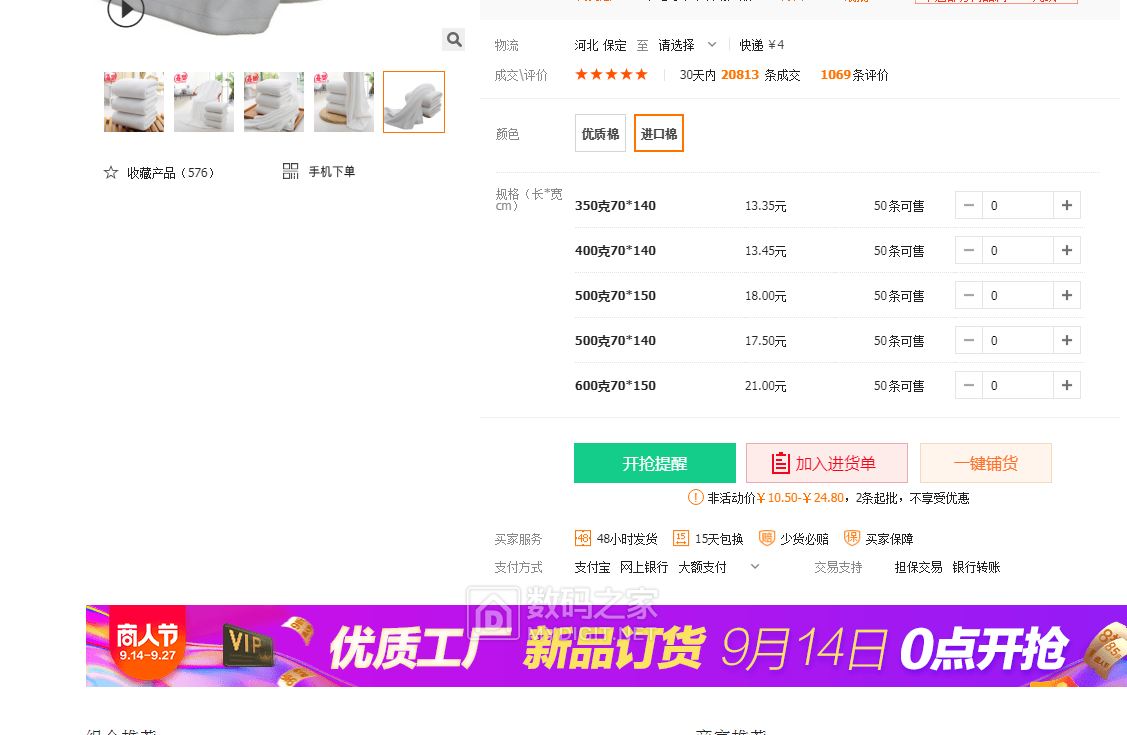Click the magnifier zoom icon on image
Screen dimensions: 1127x735
click(454, 40)
